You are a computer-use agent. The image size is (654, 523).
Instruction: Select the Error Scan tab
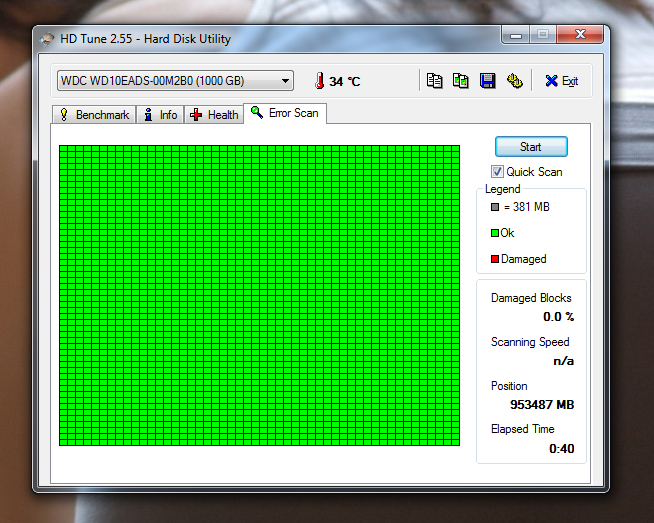pyautogui.click(x=285, y=113)
